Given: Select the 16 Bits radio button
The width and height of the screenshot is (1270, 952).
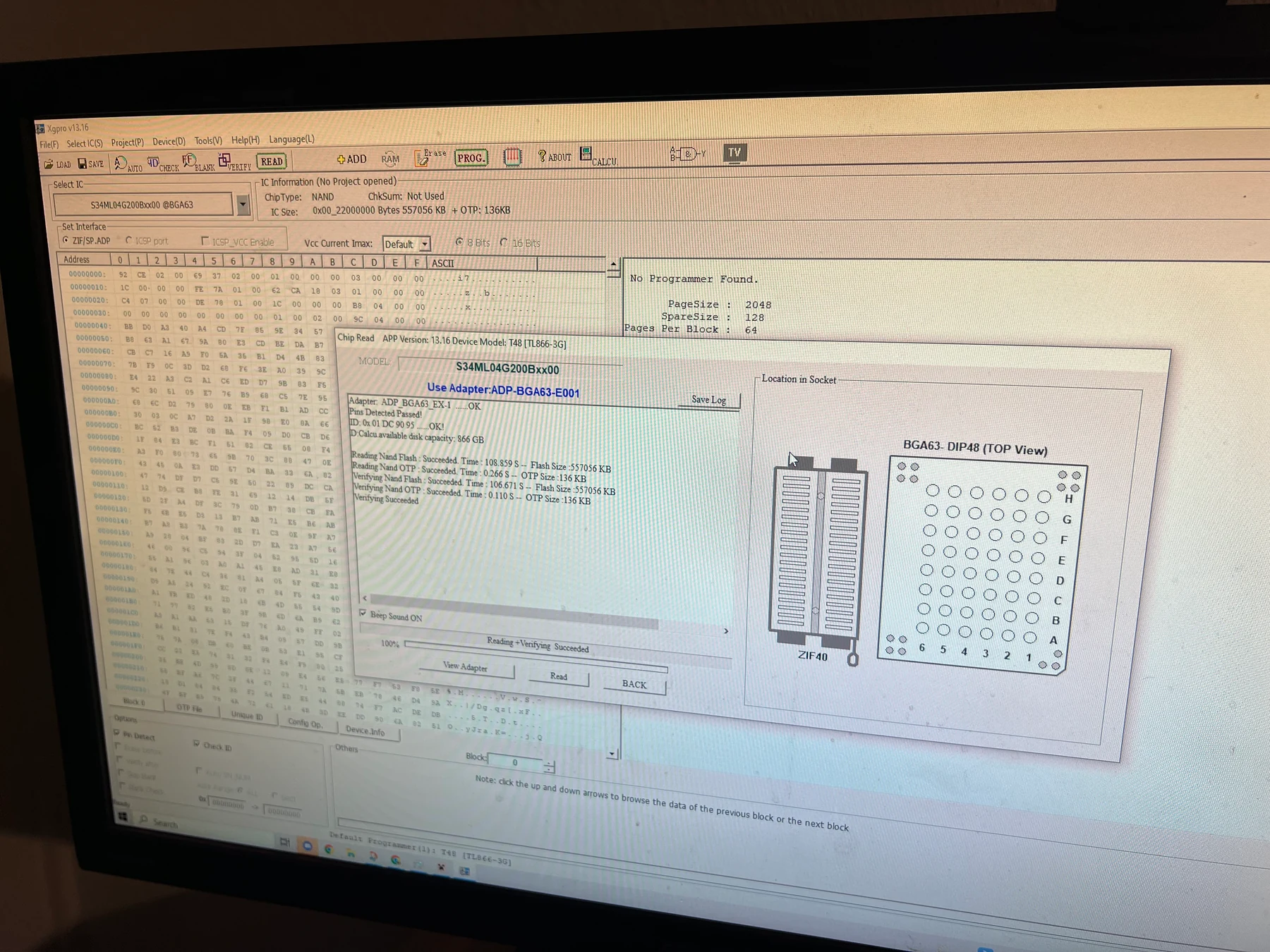Looking at the screenshot, I should [504, 243].
